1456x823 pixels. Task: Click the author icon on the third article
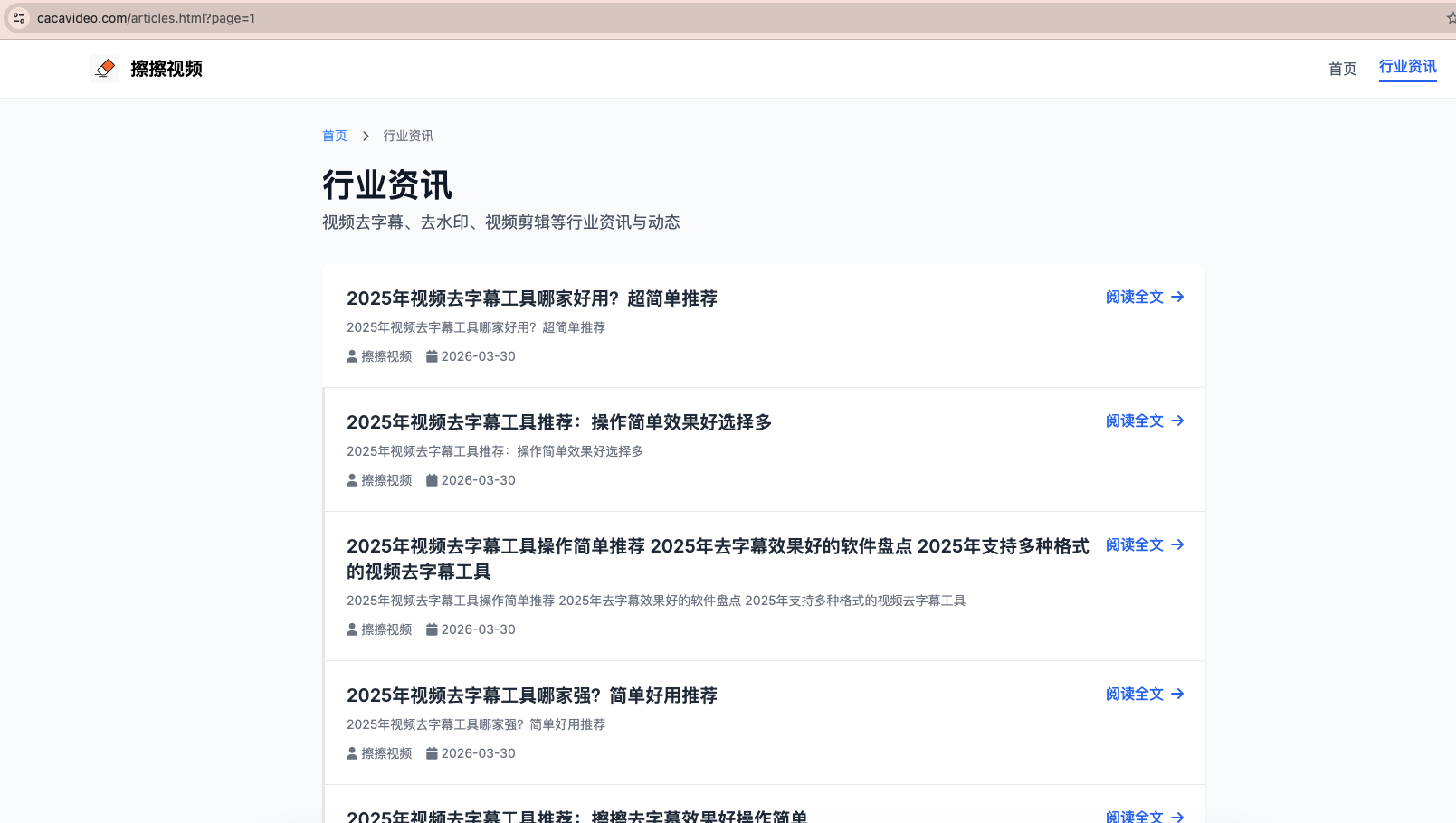[351, 629]
